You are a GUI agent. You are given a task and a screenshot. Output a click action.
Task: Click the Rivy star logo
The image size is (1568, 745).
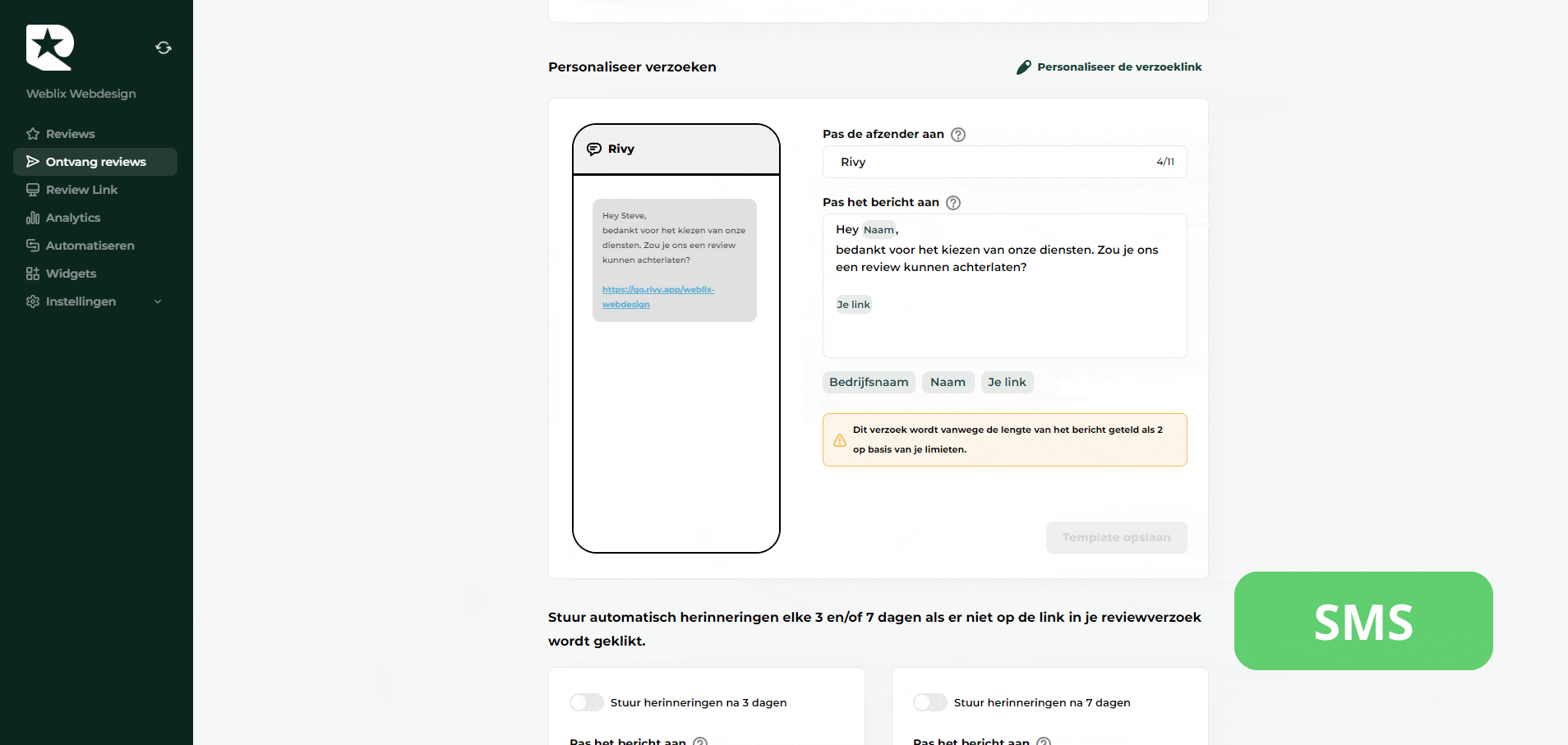50,48
